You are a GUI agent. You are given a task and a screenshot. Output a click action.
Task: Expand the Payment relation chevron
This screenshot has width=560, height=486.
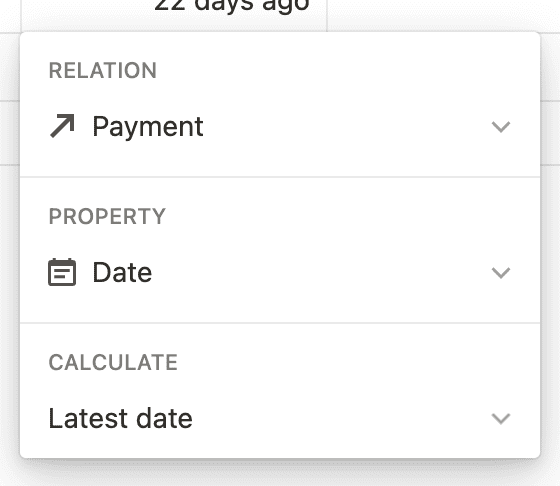coord(501,127)
